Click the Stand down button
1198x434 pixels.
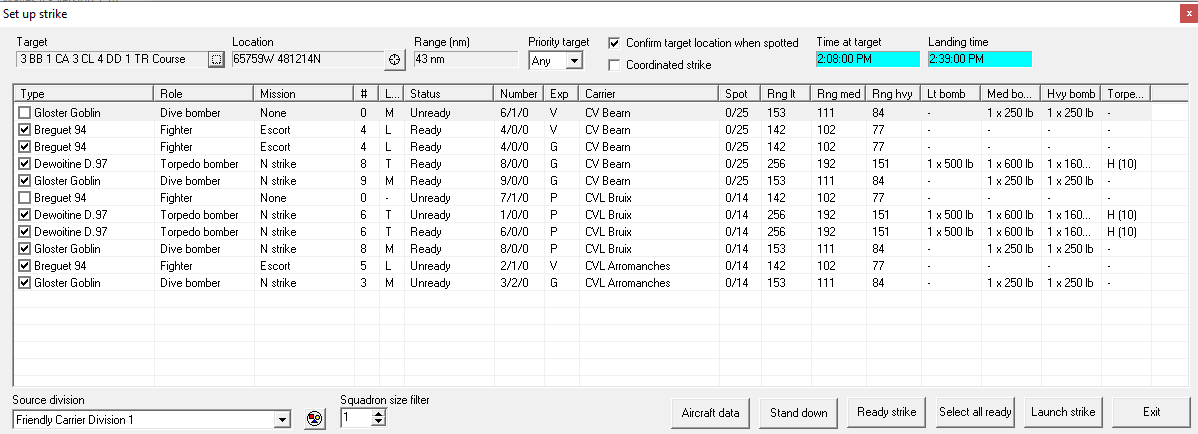798,413
